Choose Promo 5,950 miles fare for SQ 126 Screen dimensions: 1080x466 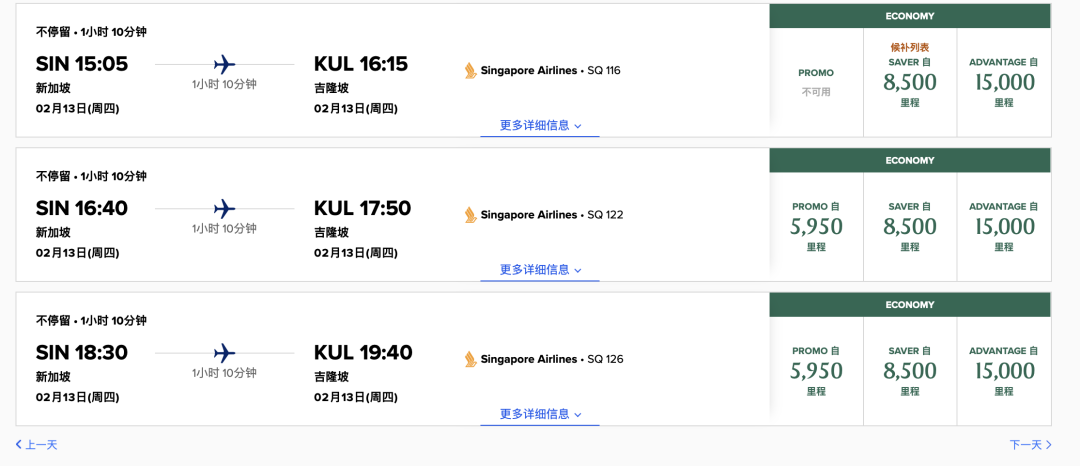click(x=816, y=371)
